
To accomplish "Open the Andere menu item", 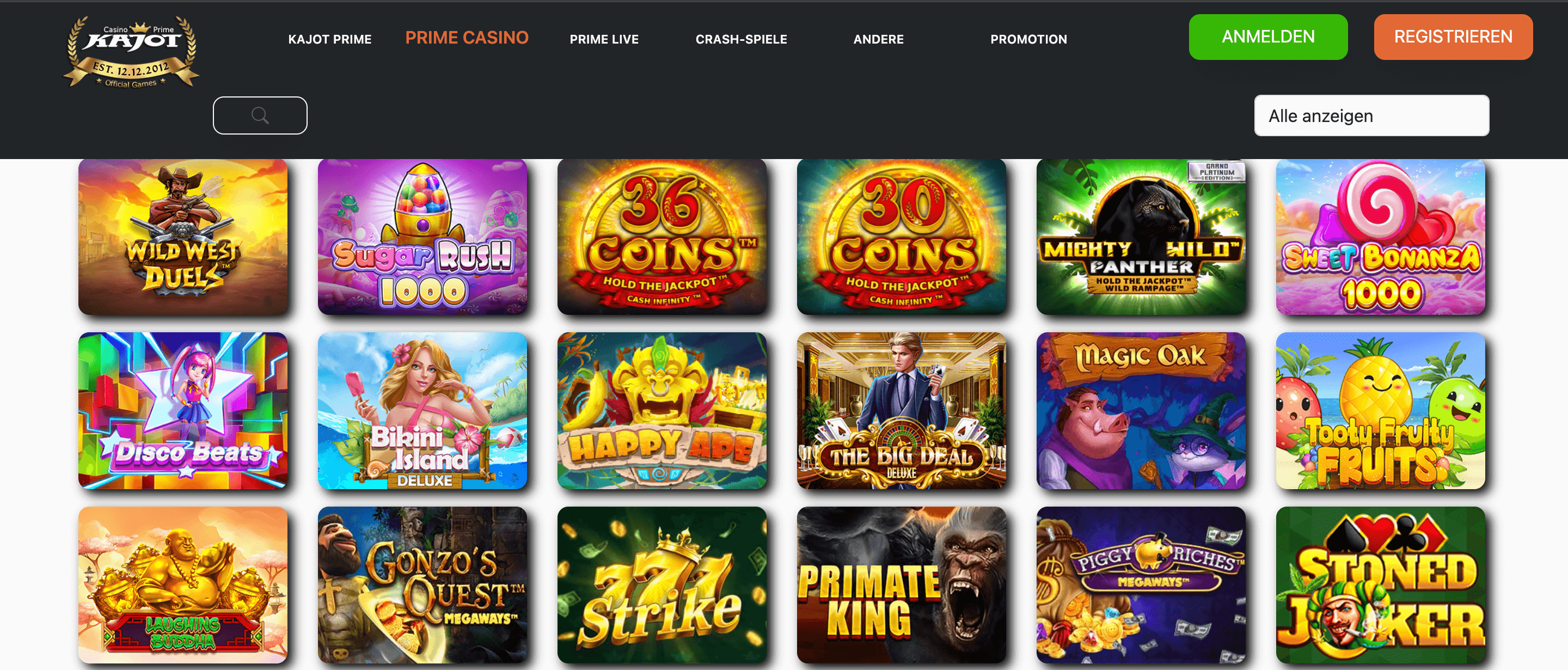I will [x=878, y=39].
